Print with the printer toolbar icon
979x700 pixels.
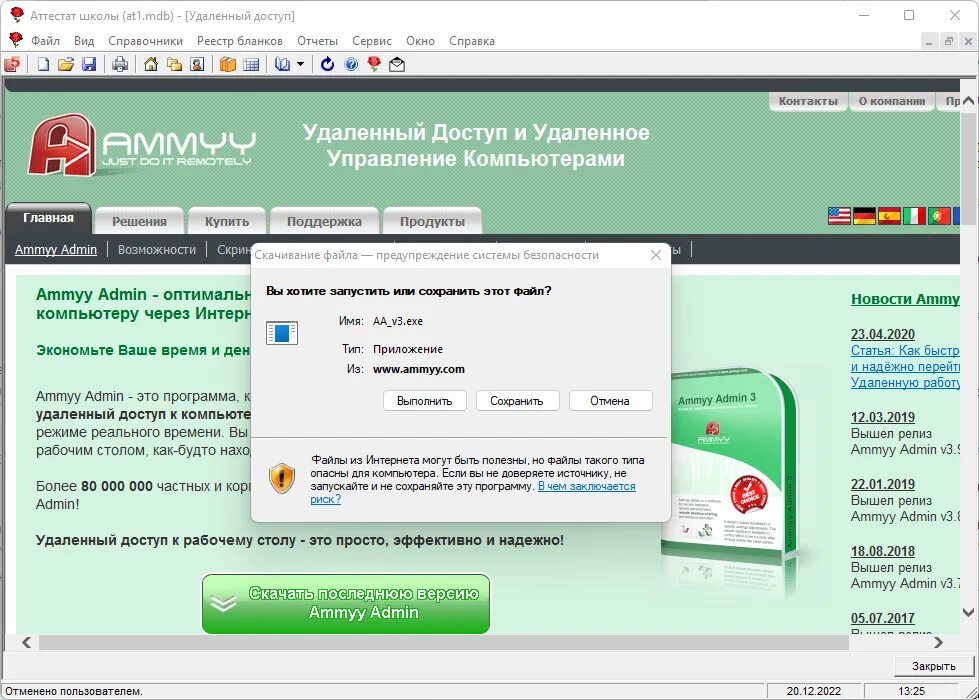(120, 64)
